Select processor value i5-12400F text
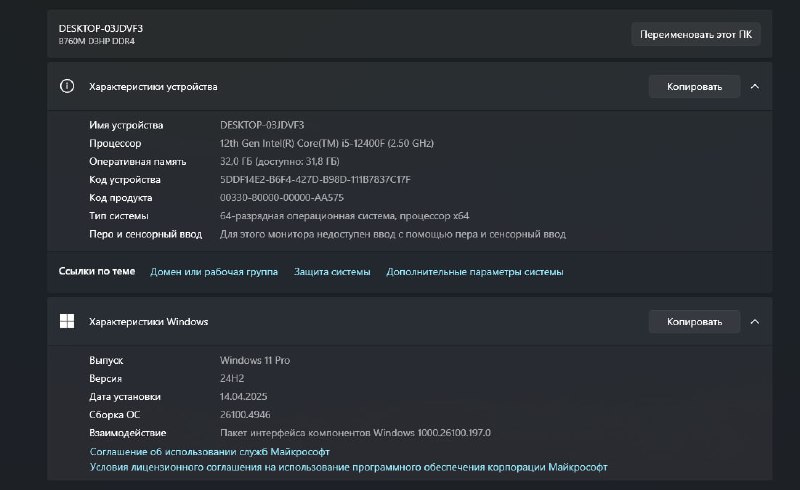Screen dimensions: 800x490 coord(327,143)
